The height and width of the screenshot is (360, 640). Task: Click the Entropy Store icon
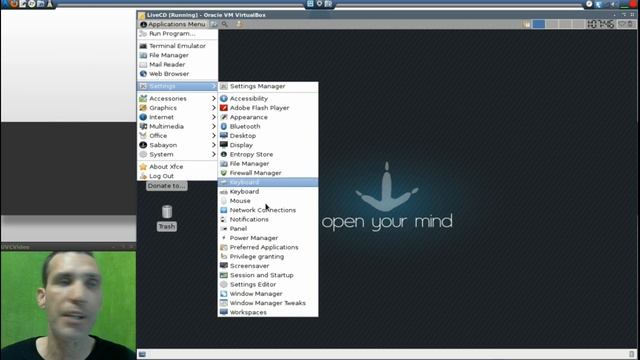click(224, 154)
